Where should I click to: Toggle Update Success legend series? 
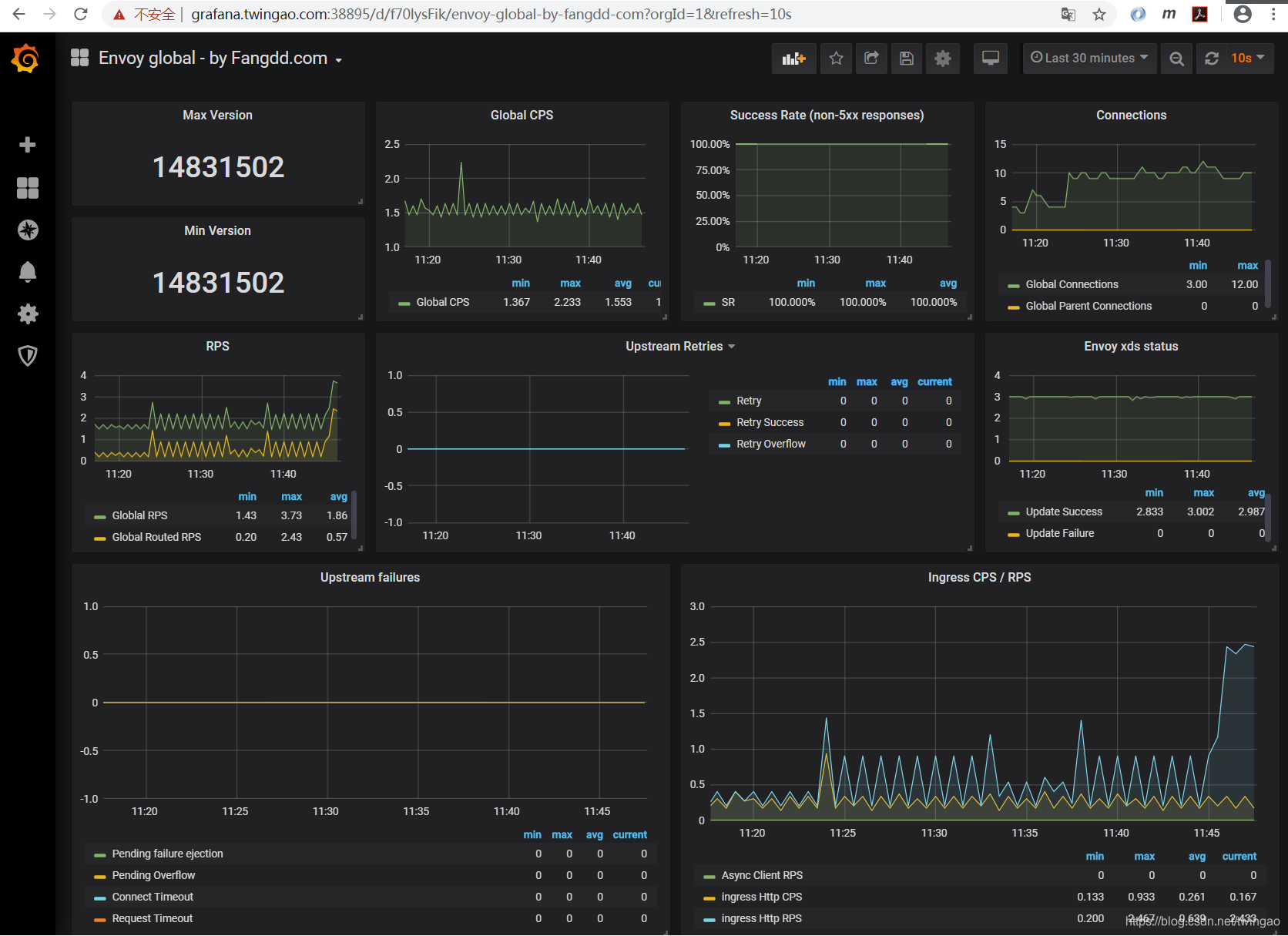pyautogui.click(x=1063, y=512)
